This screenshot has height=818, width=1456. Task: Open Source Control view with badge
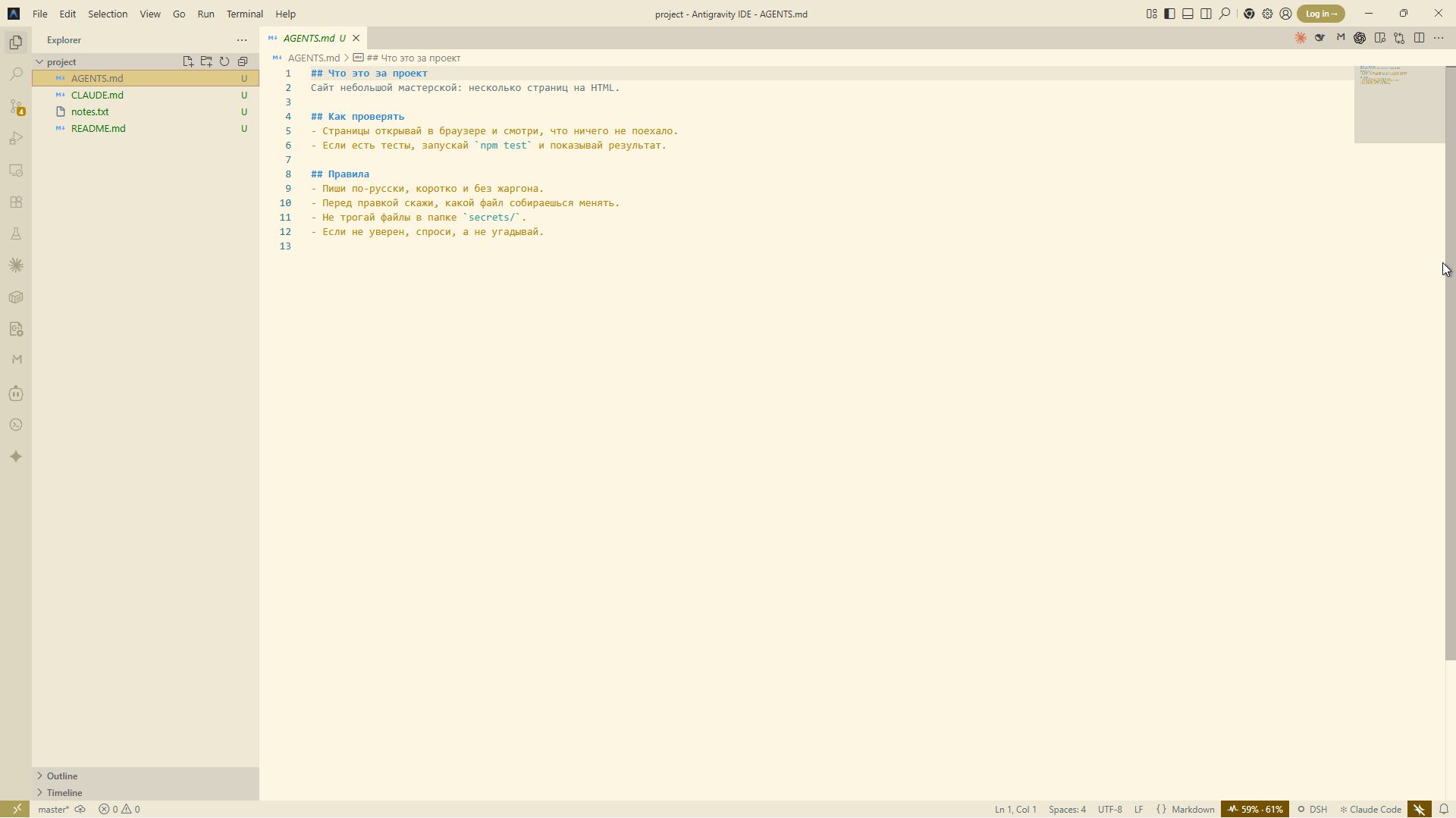[x=16, y=106]
